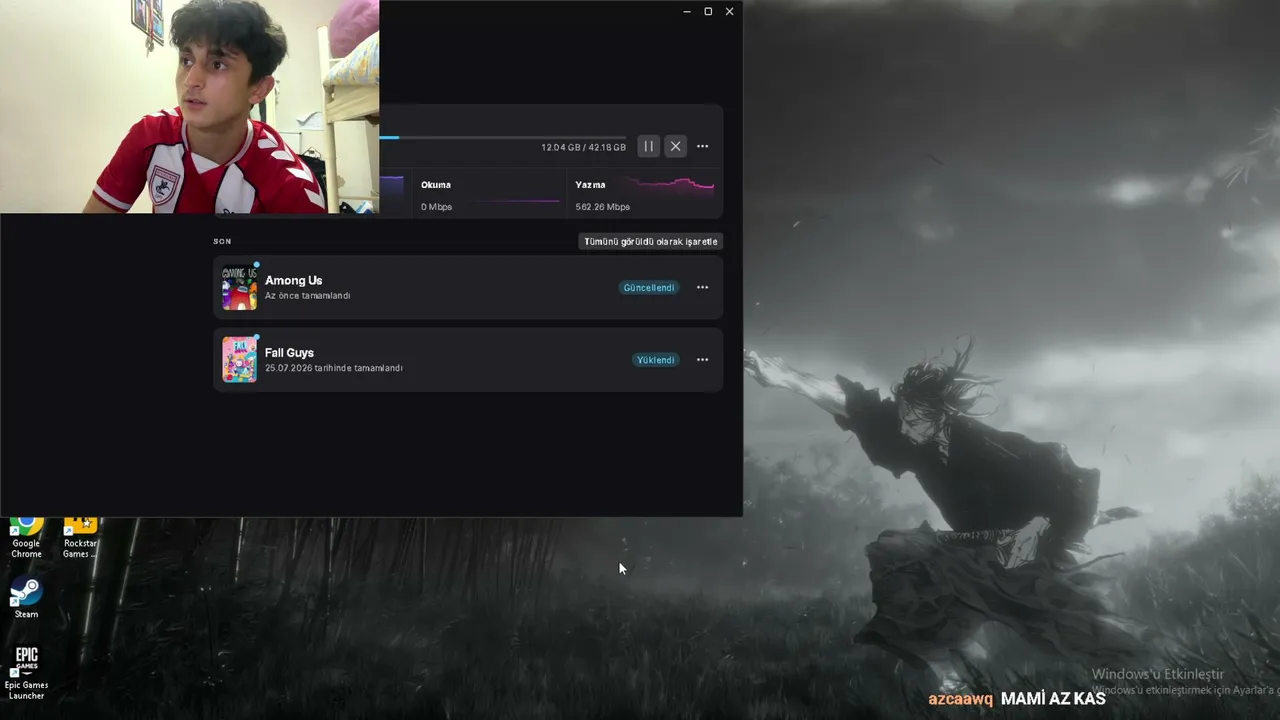The image size is (1280, 720).
Task: Open the three-dot menu of the active download
Action: (702, 146)
